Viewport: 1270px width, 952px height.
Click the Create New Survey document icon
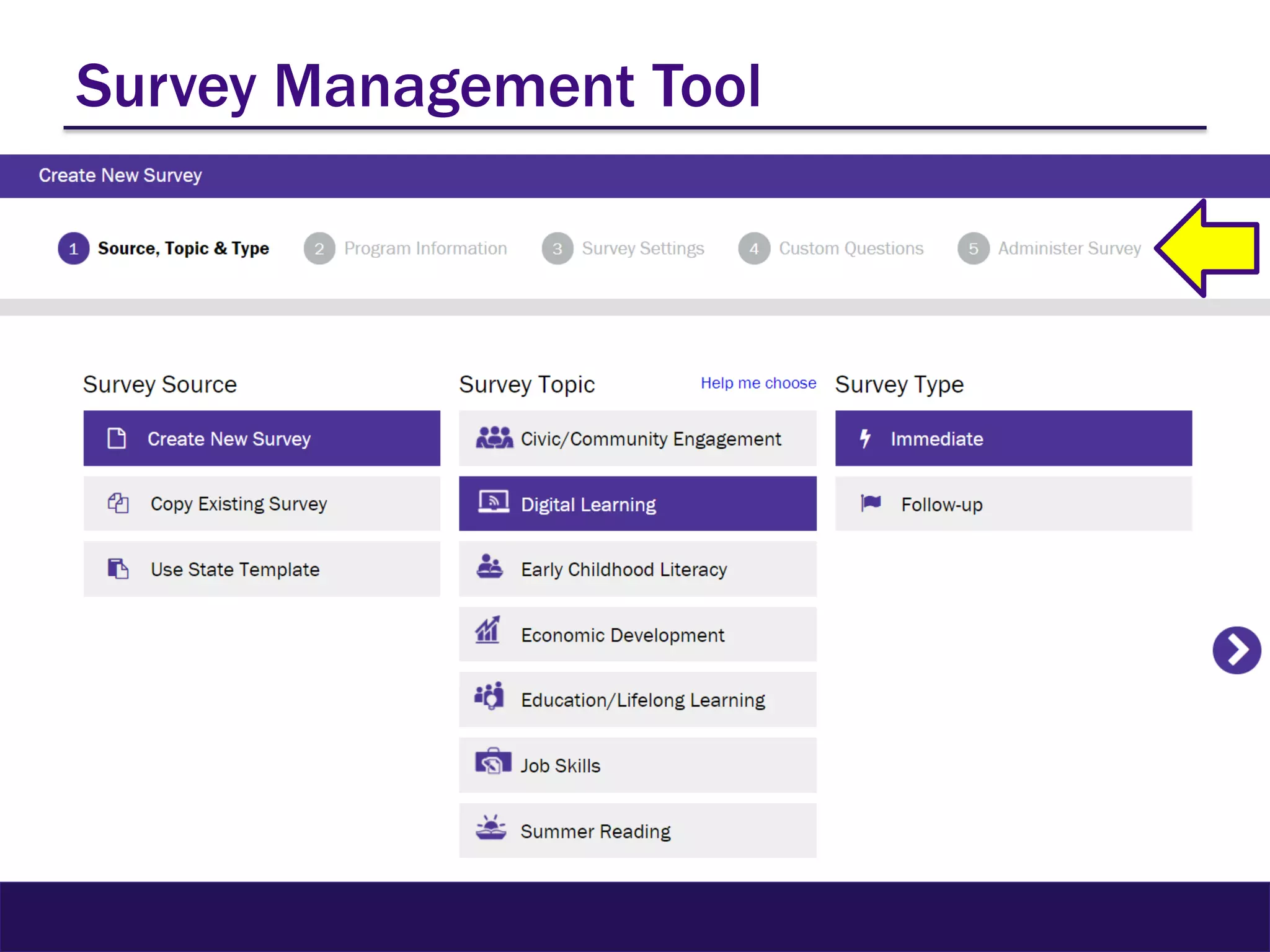tap(117, 438)
